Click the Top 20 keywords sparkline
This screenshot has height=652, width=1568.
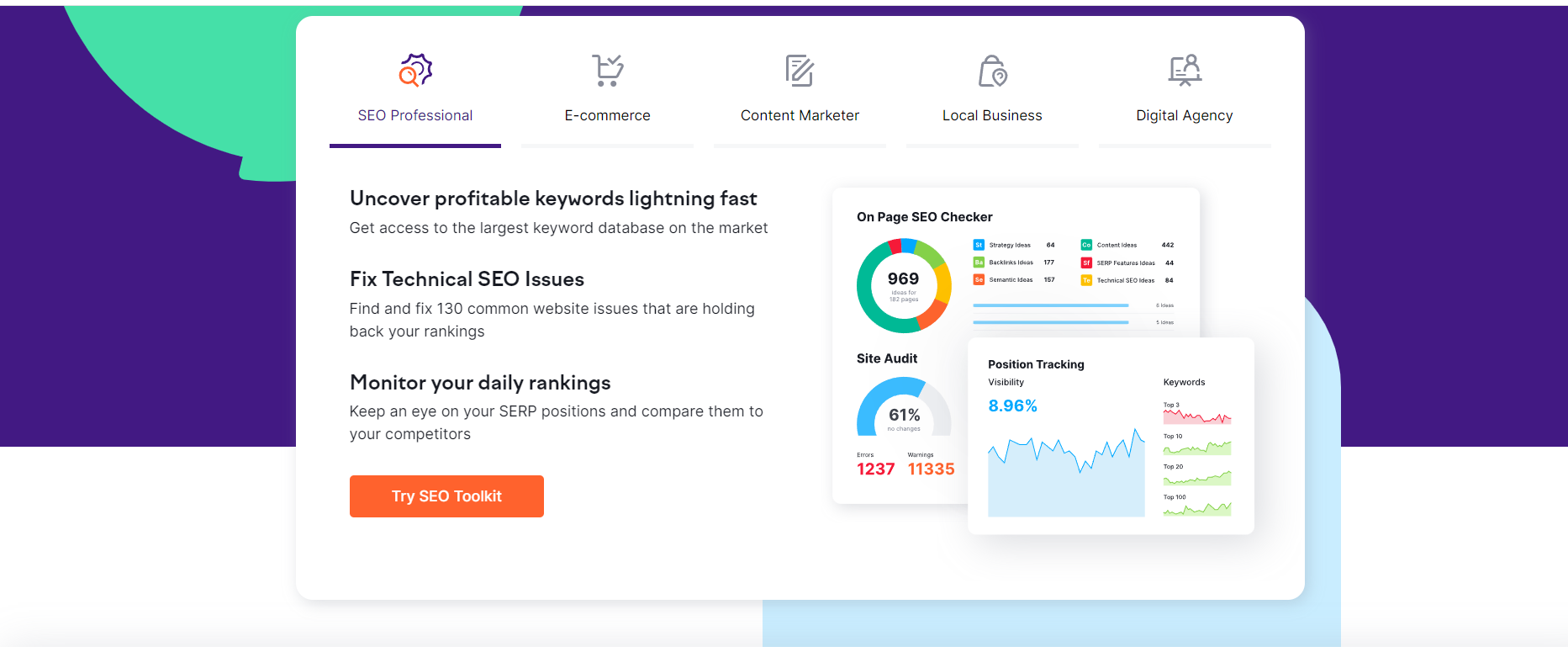(1197, 478)
